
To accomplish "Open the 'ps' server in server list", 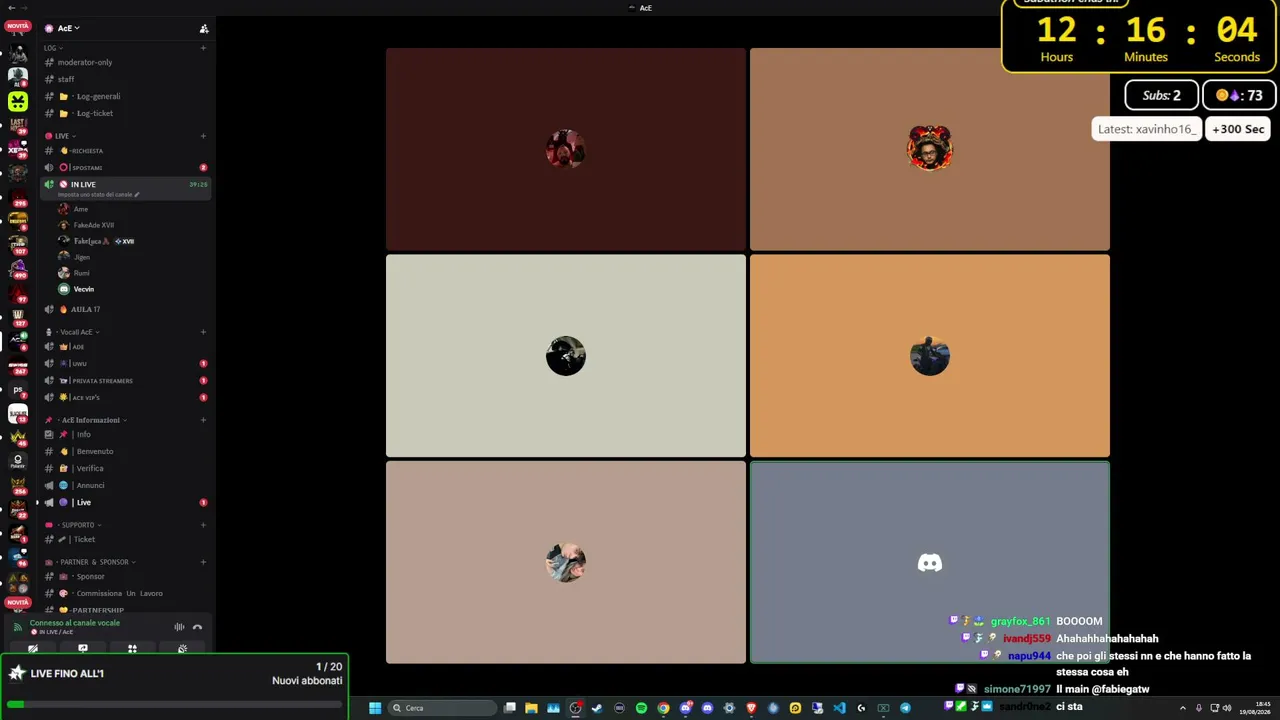I will (x=18, y=389).
